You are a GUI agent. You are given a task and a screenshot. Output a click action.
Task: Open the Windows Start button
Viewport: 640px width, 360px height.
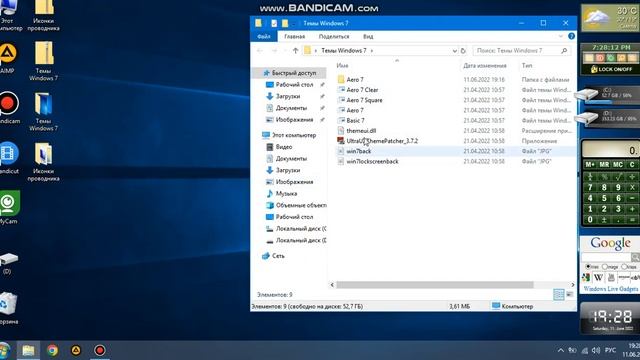[4, 350]
